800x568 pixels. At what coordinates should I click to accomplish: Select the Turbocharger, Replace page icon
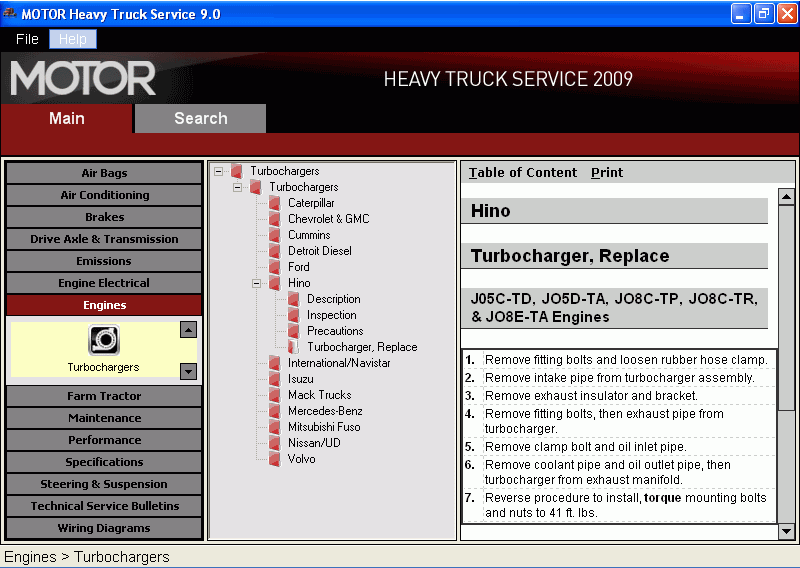294,347
